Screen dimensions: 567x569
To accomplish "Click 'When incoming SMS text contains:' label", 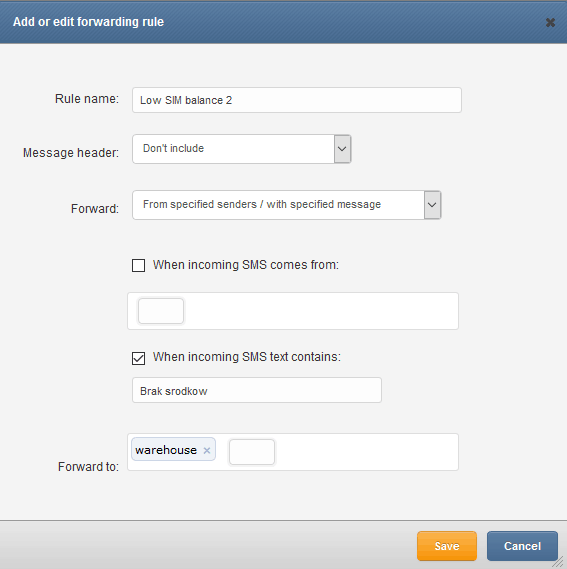I will point(247,357).
